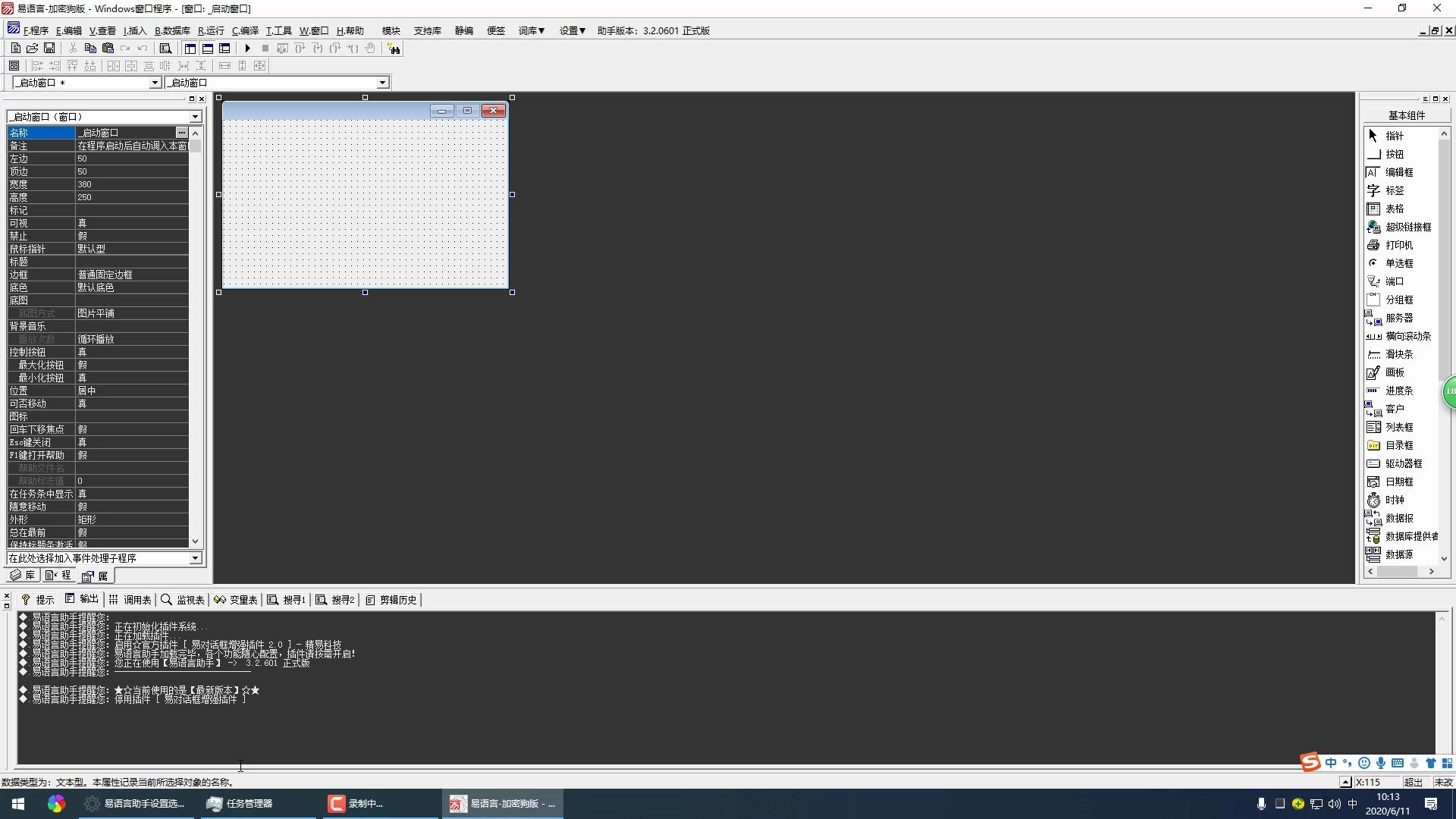Switch to the 输出 tab
The width and height of the screenshot is (1456, 819).
tap(81, 599)
